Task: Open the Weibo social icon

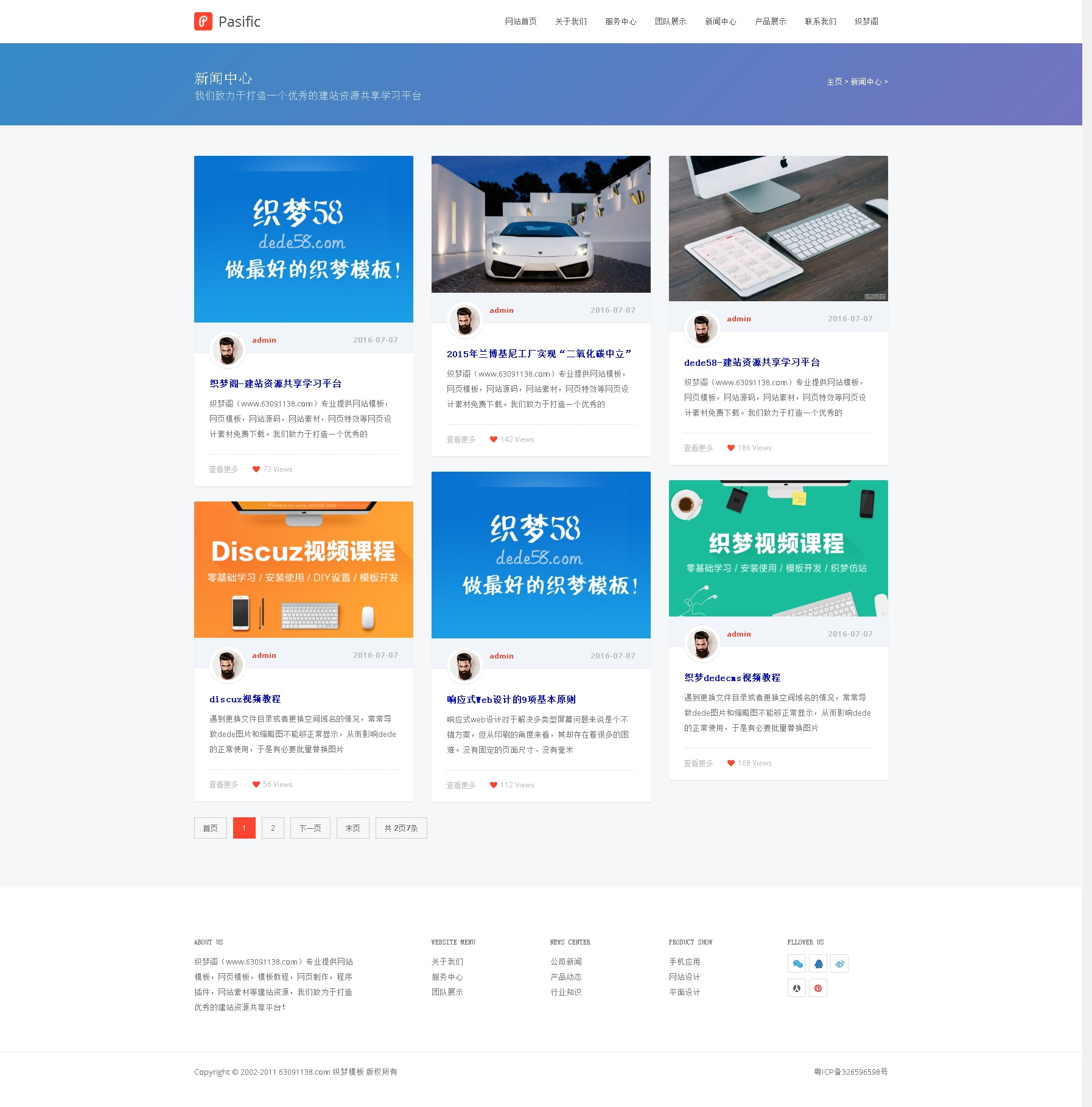Action: (x=839, y=963)
